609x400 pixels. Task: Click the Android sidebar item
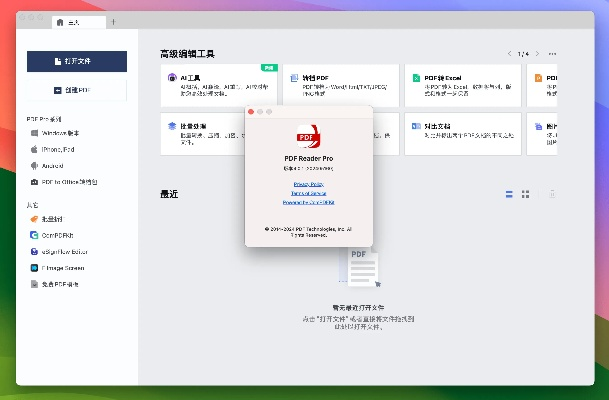[x=54, y=166]
